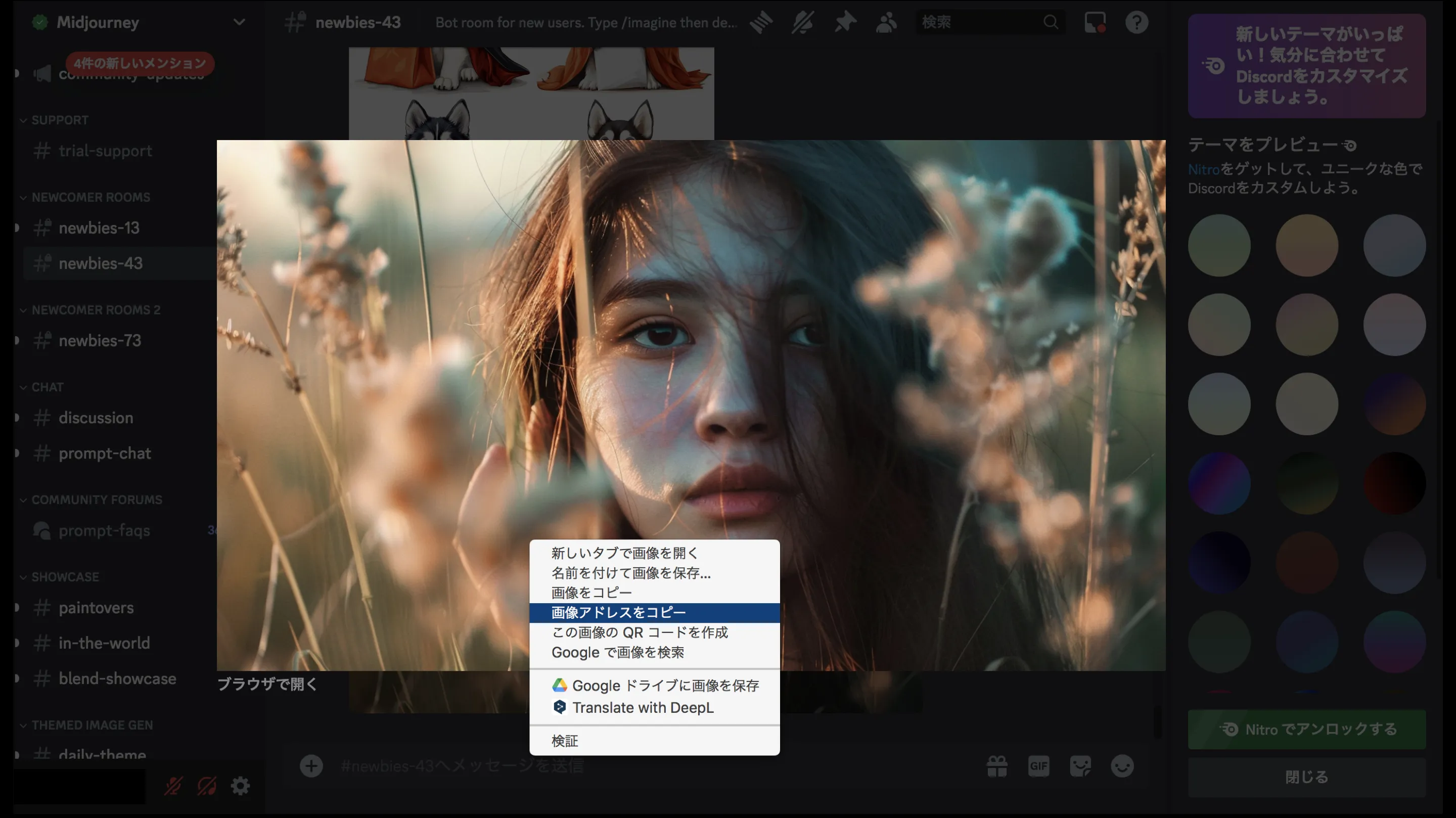Select この画像の QR コードを作成
The width and height of the screenshot is (1456, 818).
655,632
